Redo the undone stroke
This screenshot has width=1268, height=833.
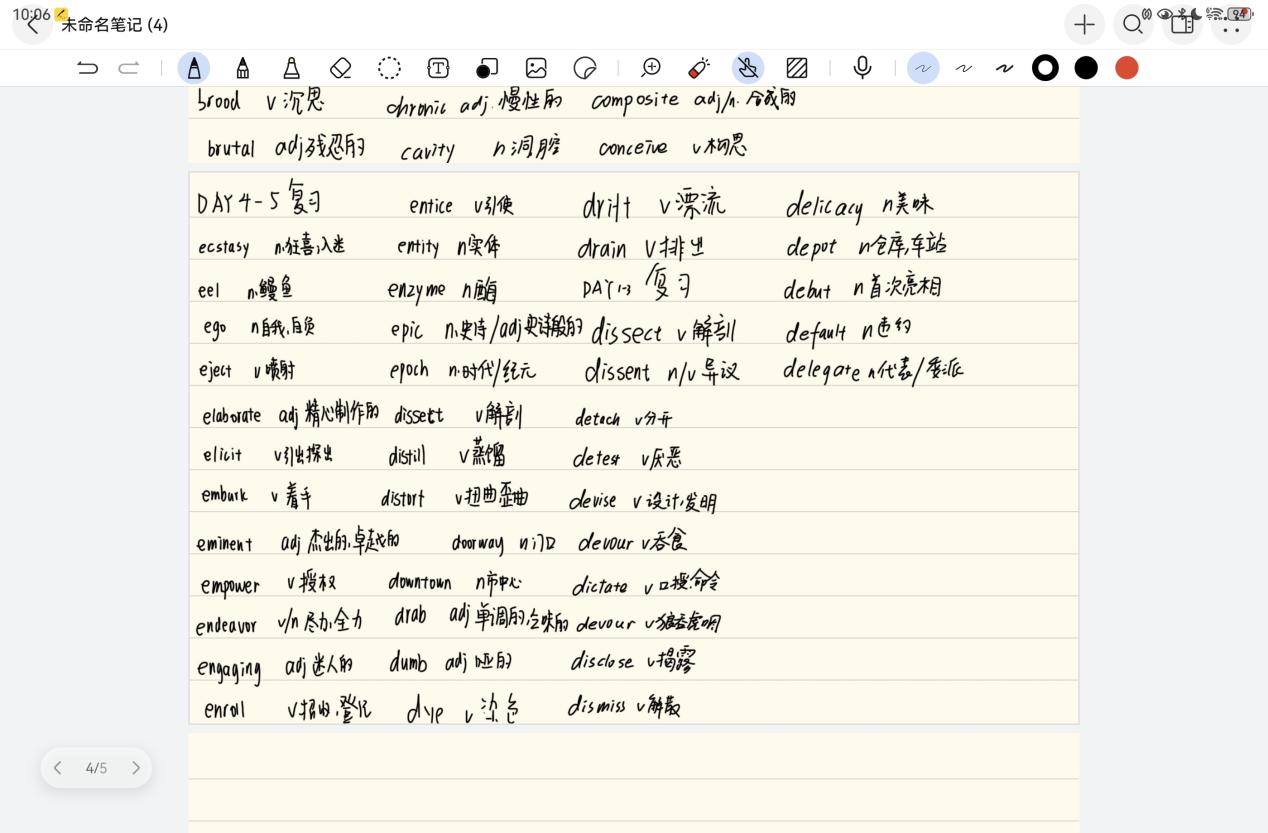[x=129, y=68]
